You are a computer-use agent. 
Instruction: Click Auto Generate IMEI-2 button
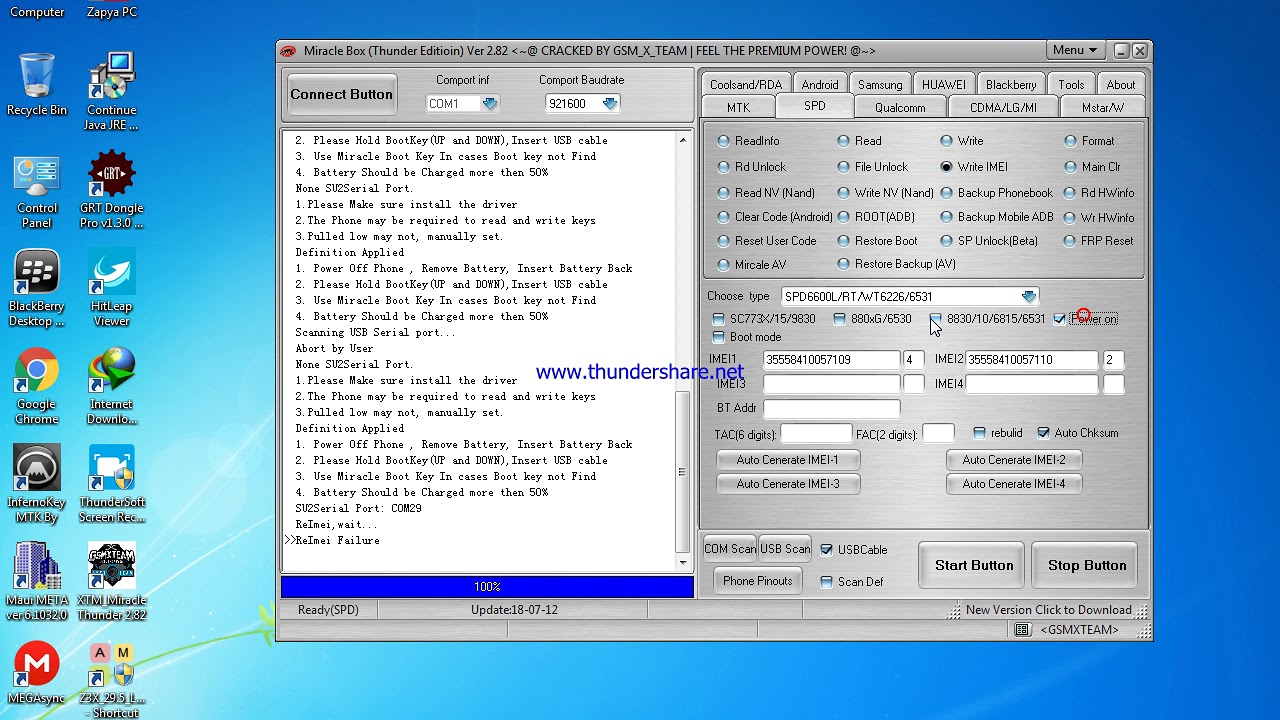1014,460
